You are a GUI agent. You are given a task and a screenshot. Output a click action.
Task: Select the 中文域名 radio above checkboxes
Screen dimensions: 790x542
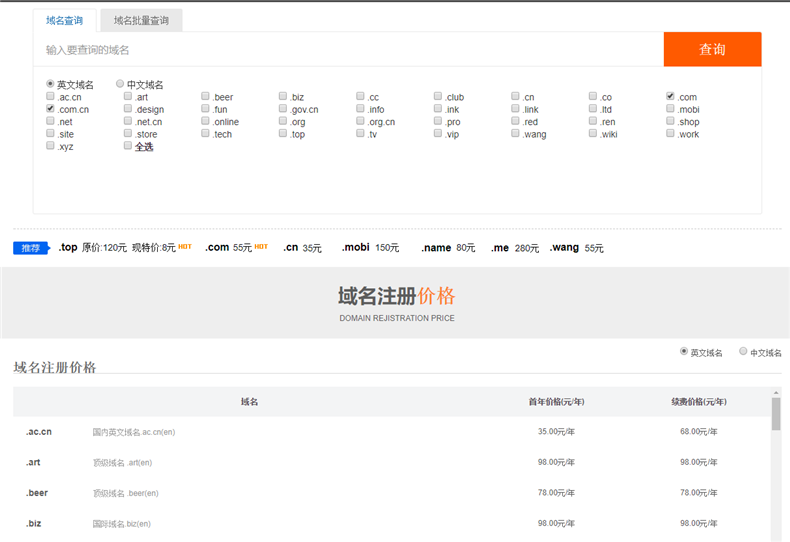120,85
